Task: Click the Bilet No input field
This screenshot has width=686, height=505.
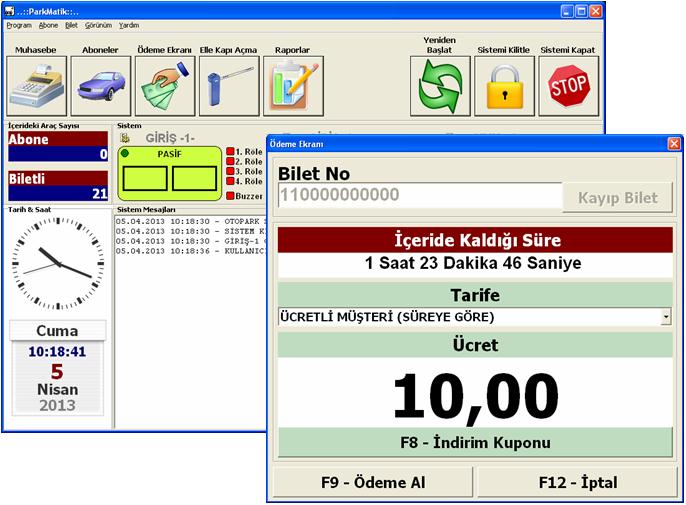Action: [x=418, y=196]
